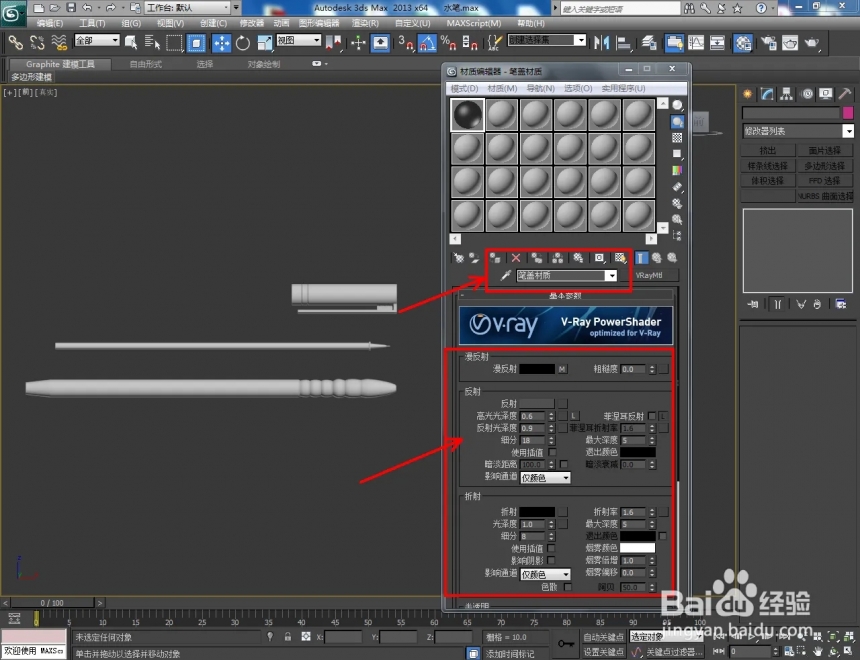Screen dimensions: 860x660
Task: Open the Hierarchy command panel tab
Action: pyautogui.click(x=787, y=94)
